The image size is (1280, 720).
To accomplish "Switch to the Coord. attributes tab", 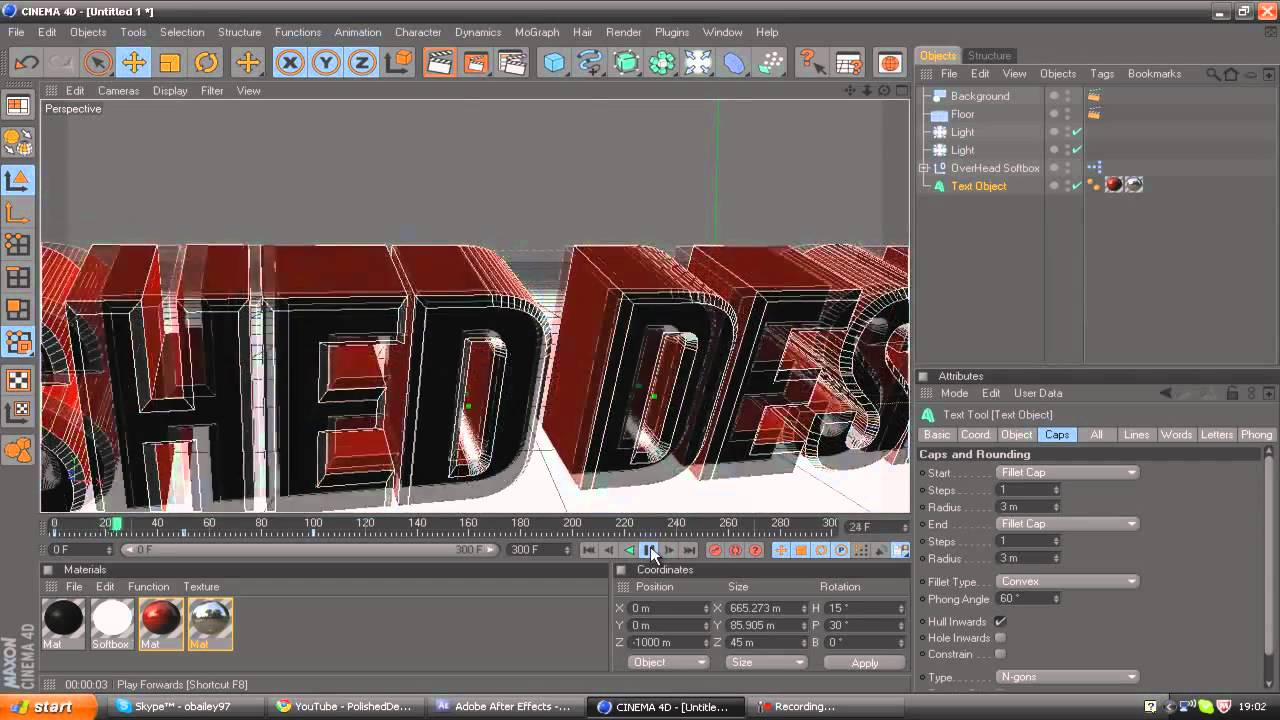I will [x=975, y=434].
